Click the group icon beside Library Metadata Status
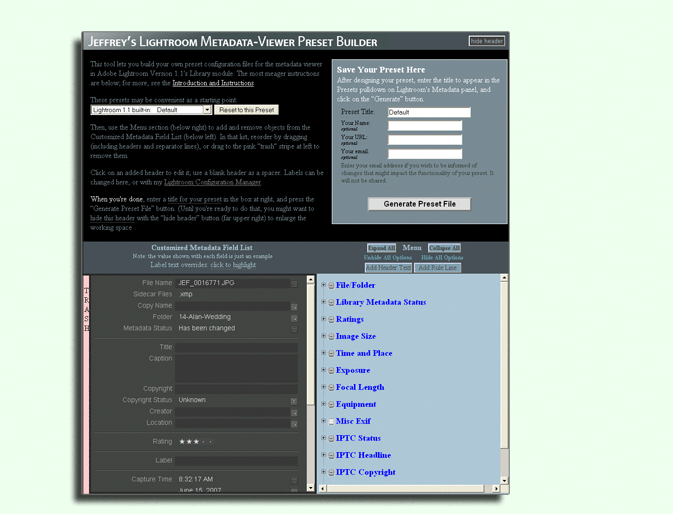673x514 pixels. point(331,302)
